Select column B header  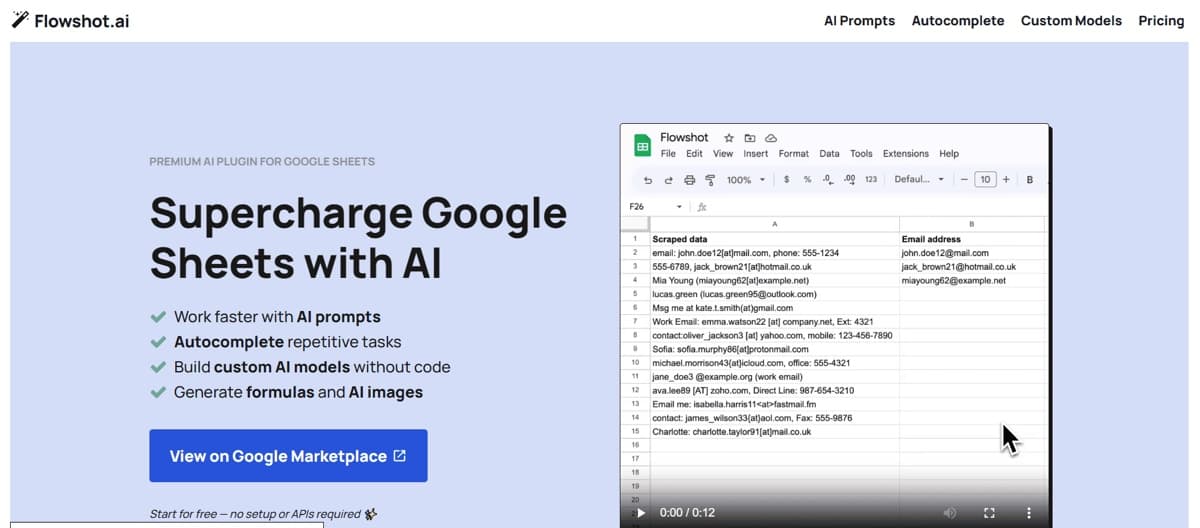point(971,224)
